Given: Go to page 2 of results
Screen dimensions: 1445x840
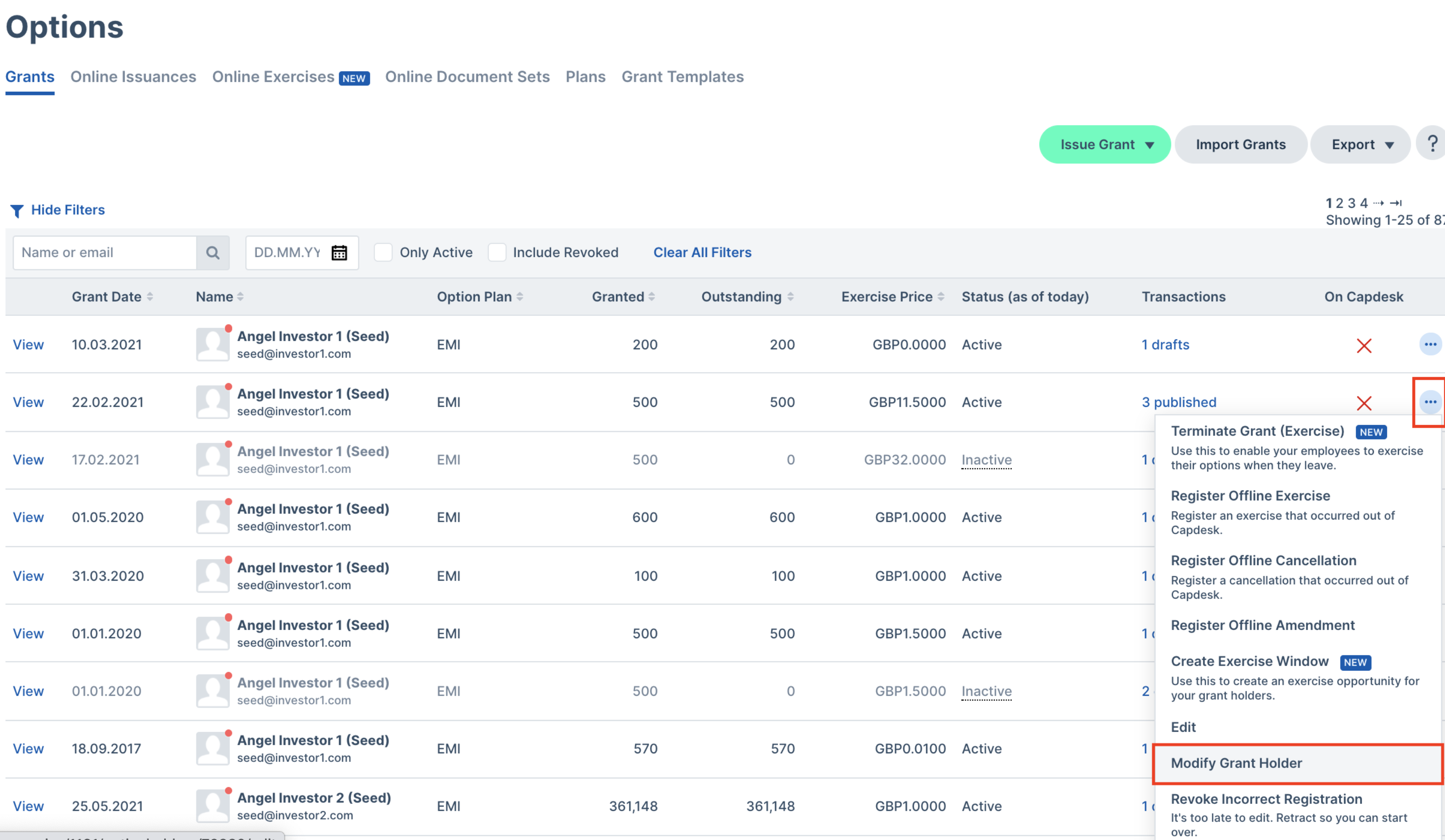Looking at the screenshot, I should (1340, 203).
